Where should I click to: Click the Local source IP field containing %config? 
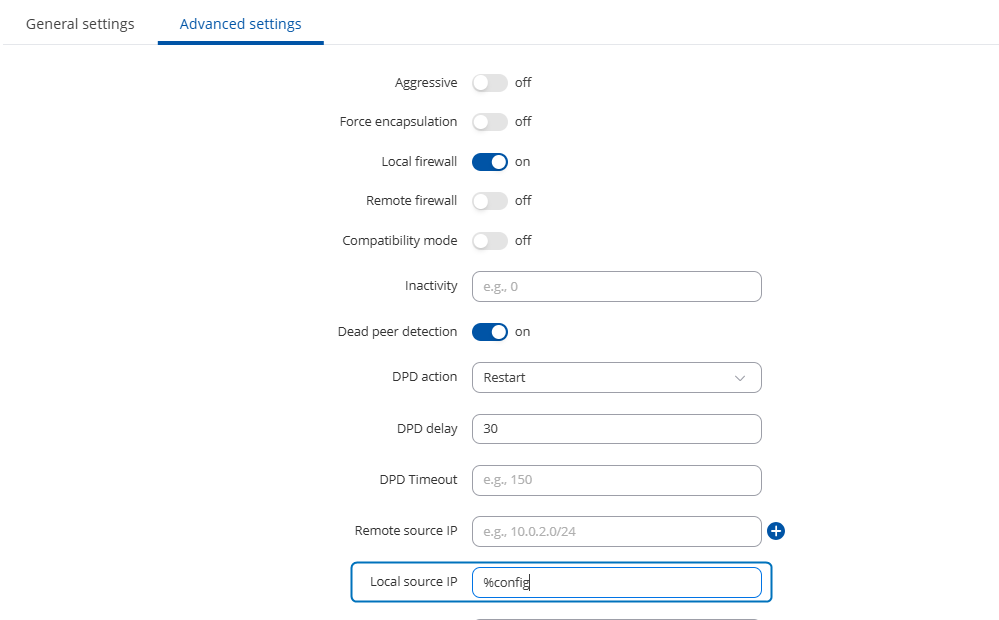click(616, 583)
